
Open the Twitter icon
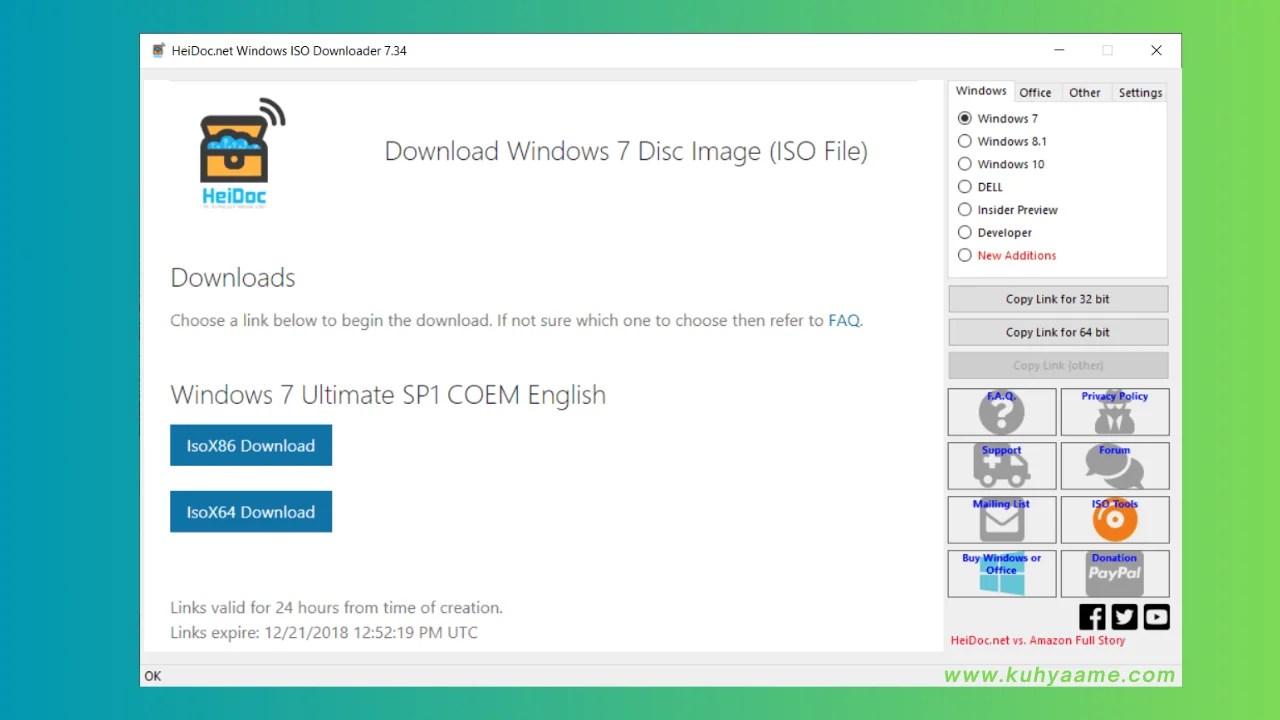pyautogui.click(x=1125, y=617)
